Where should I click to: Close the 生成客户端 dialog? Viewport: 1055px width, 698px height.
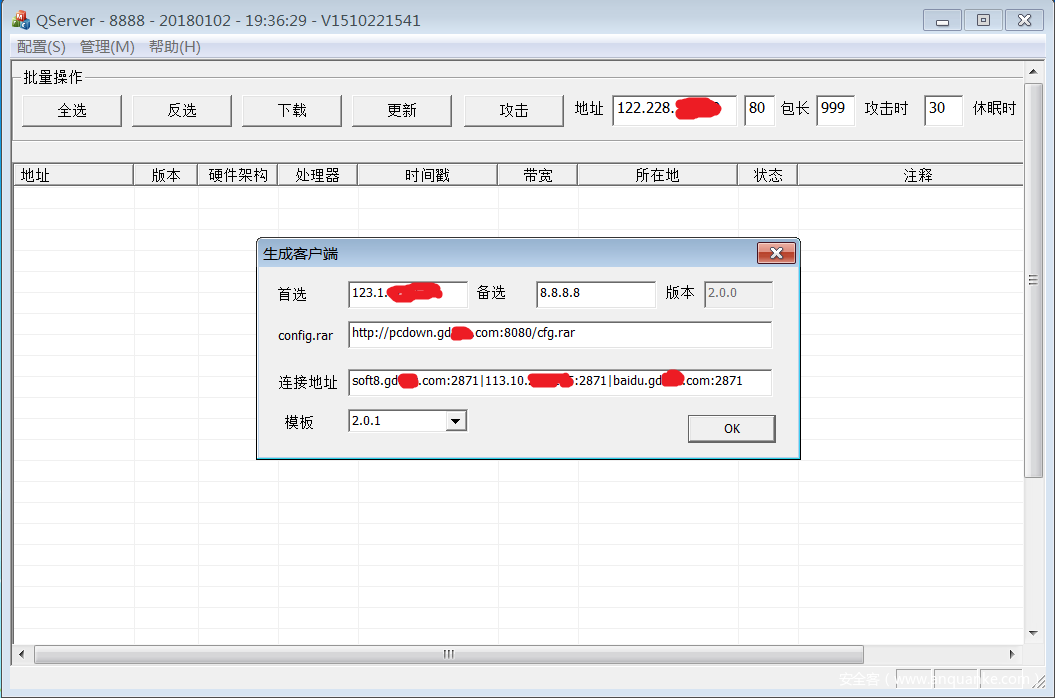(776, 253)
